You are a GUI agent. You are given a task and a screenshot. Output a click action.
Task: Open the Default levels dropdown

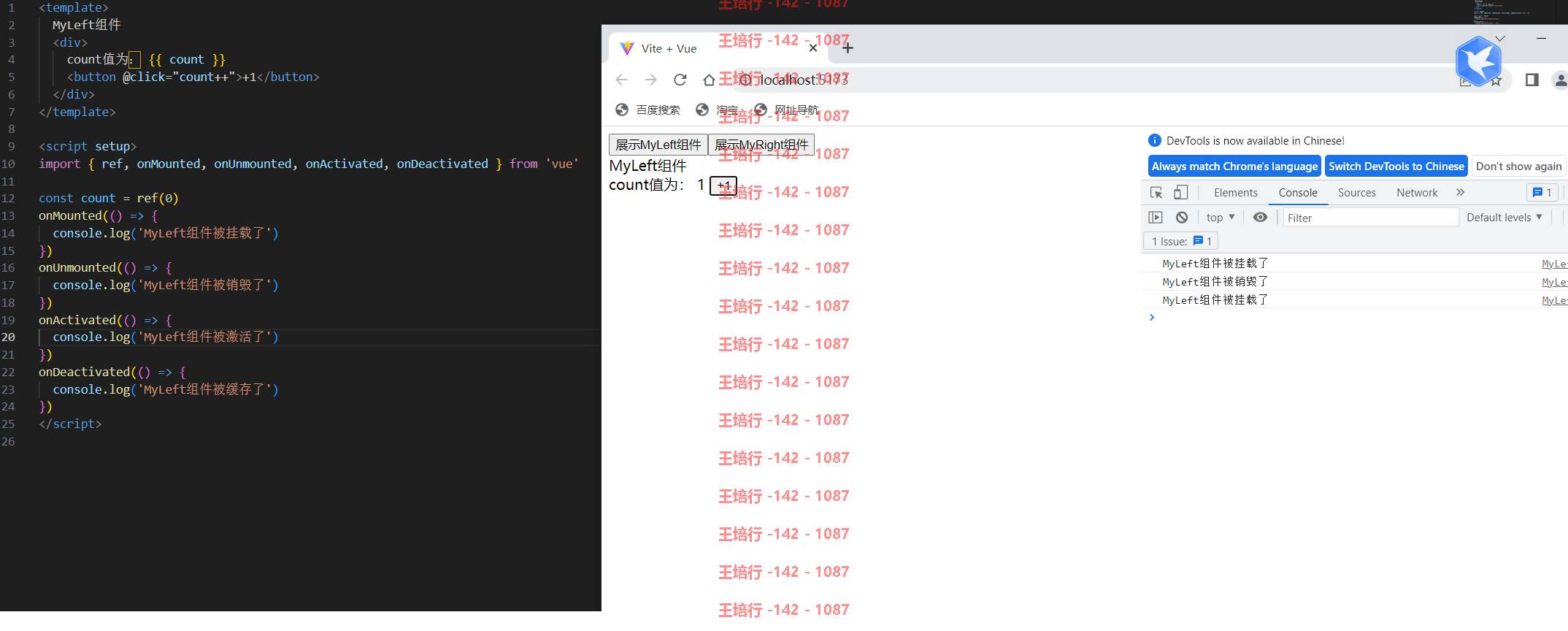pos(1504,218)
